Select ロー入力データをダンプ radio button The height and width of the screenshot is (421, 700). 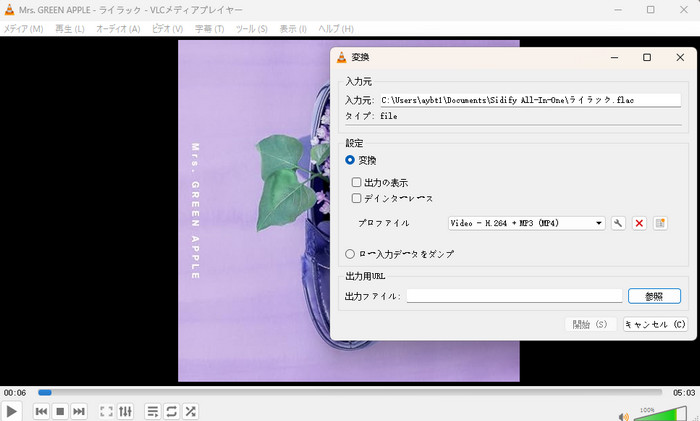350,254
